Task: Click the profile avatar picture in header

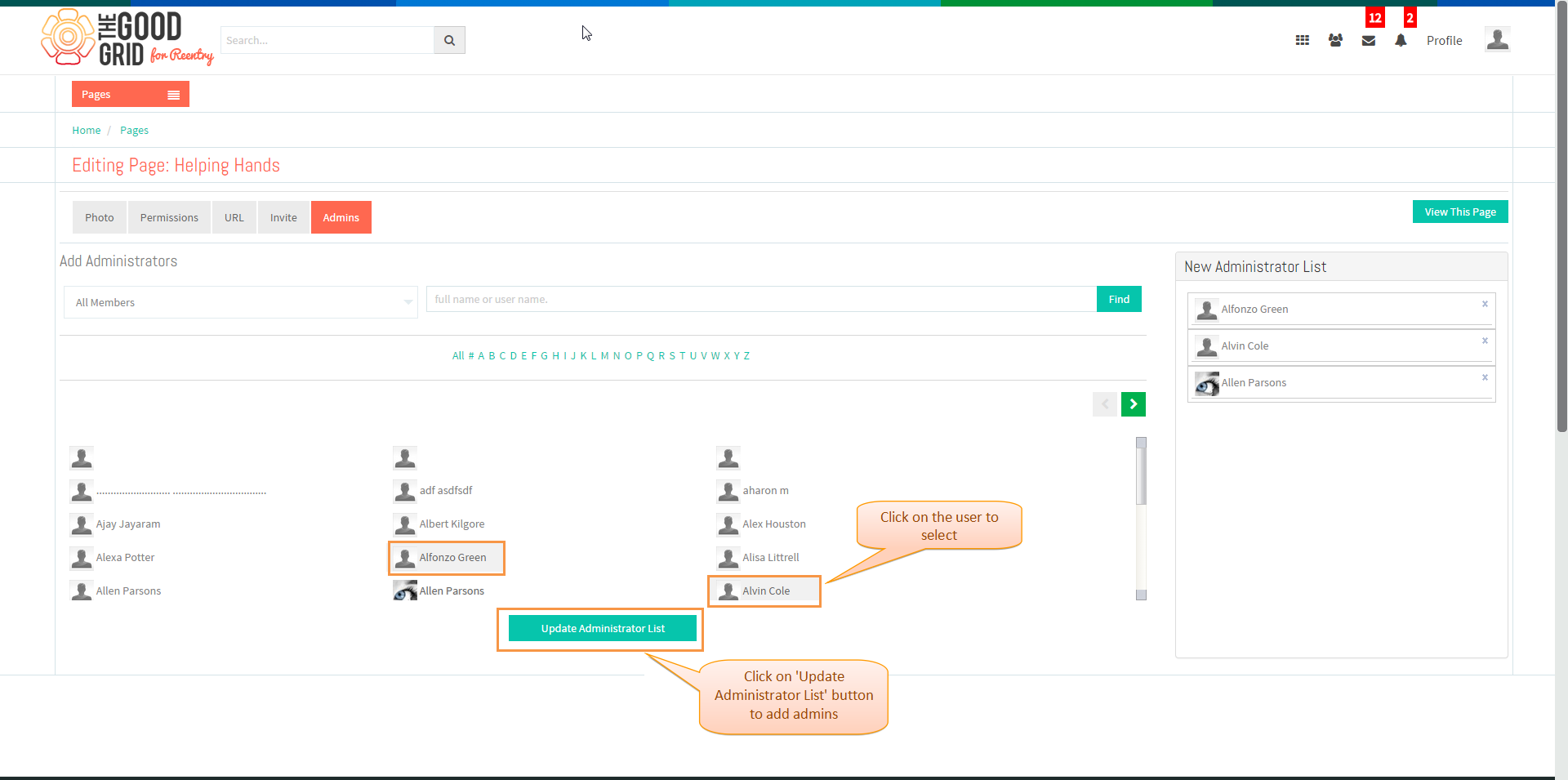Action: tap(1497, 39)
